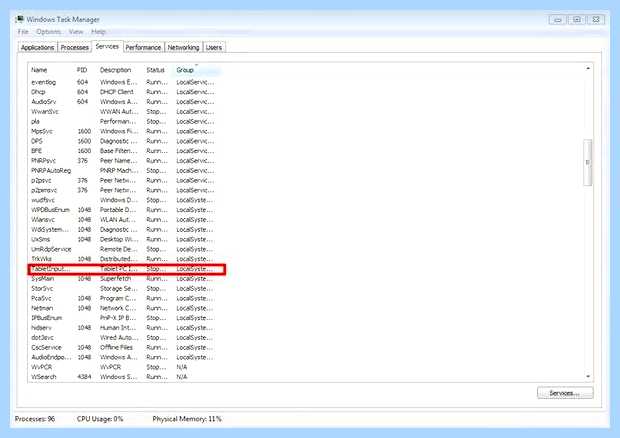The width and height of the screenshot is (620, 438).
Task: Select the hidserv service row
Action: click(123, 328)
